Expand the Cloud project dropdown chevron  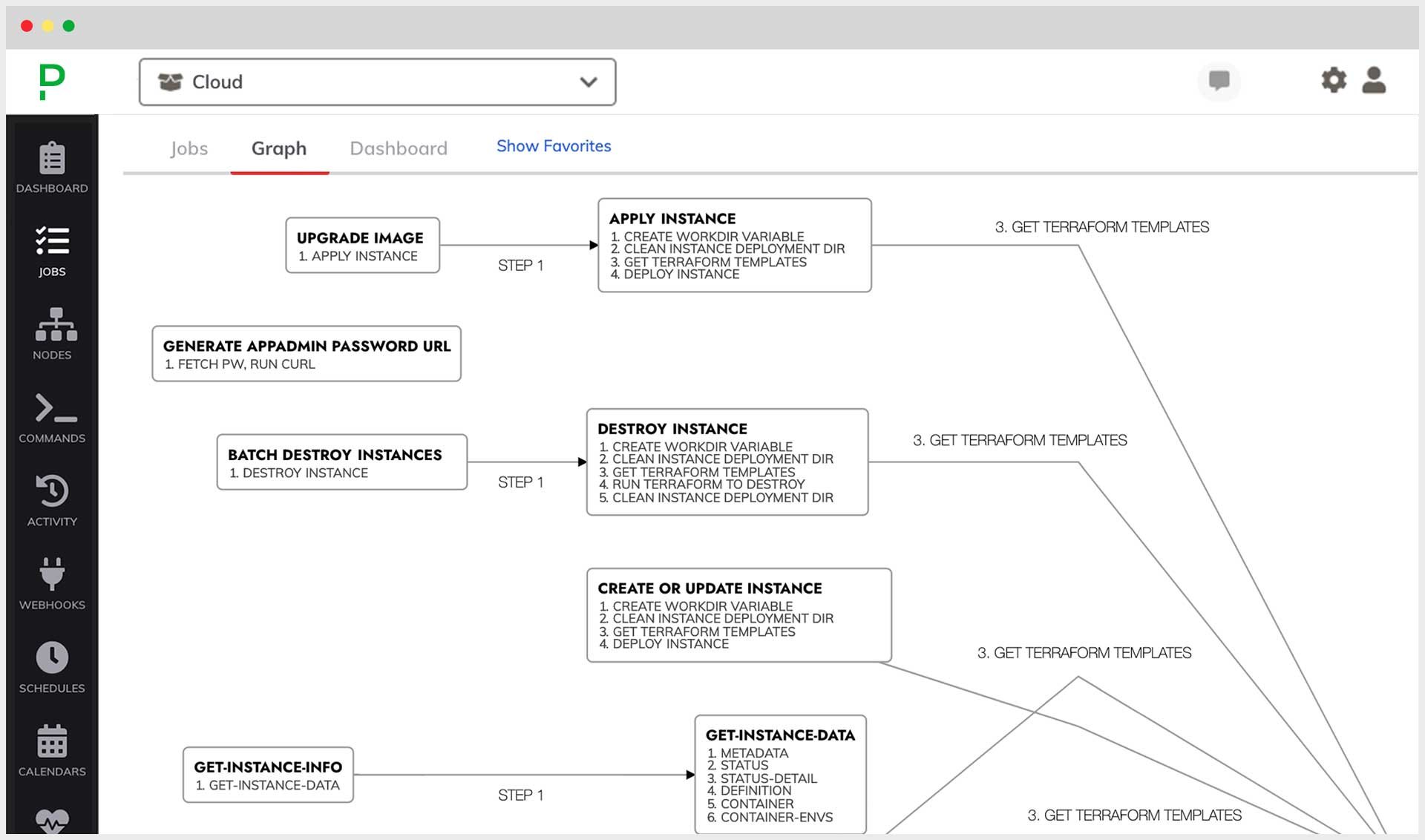point(588,82)
